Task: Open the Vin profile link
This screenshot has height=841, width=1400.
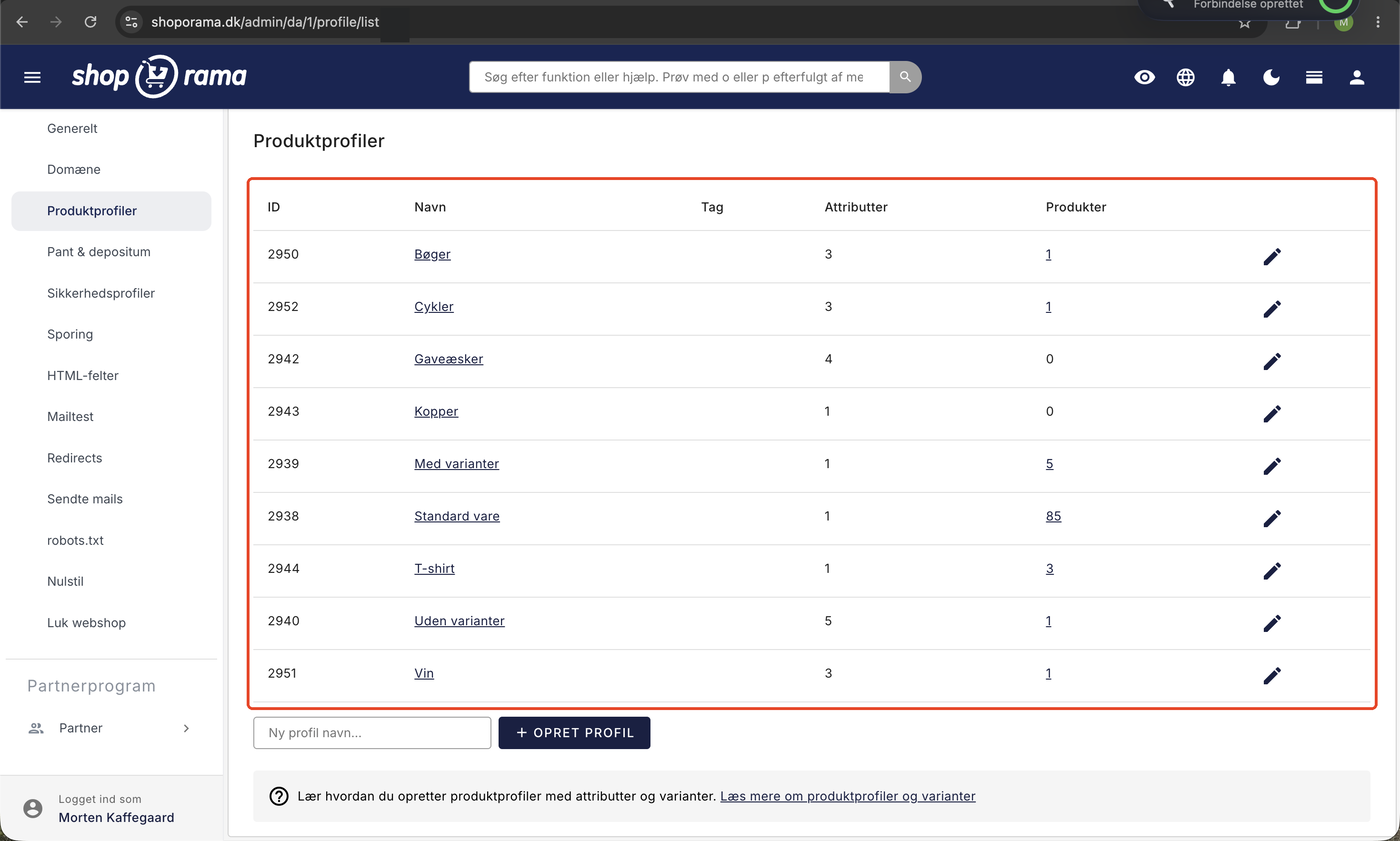Action: tap(424, 673)
